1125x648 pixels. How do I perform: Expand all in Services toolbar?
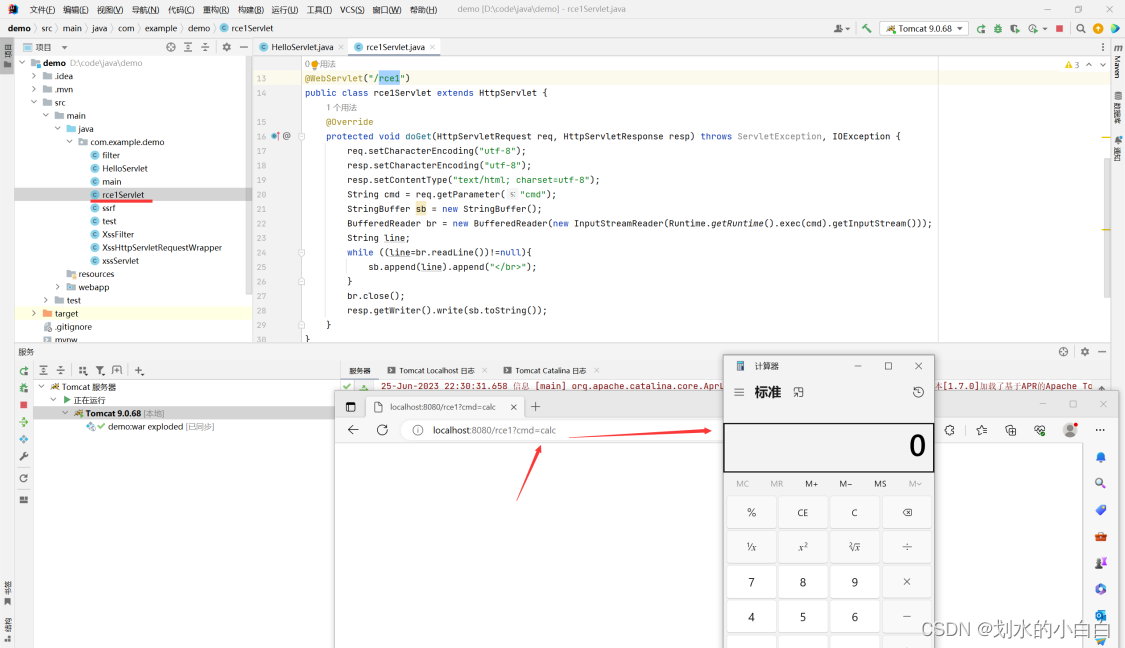tap(44, 370)
